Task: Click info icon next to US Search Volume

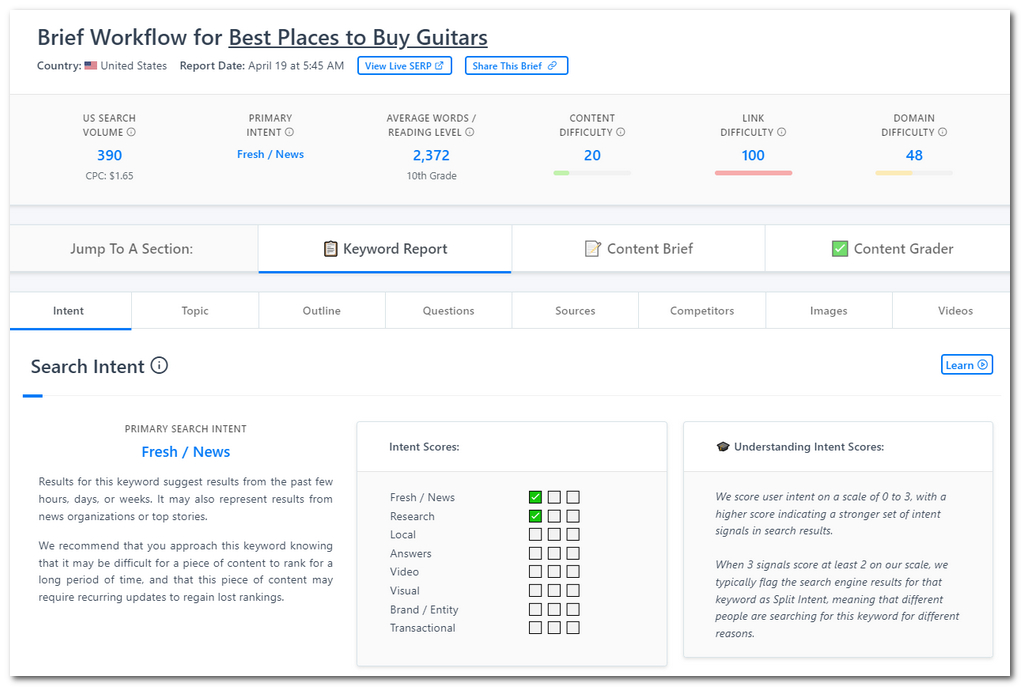Action: point(131,132)
